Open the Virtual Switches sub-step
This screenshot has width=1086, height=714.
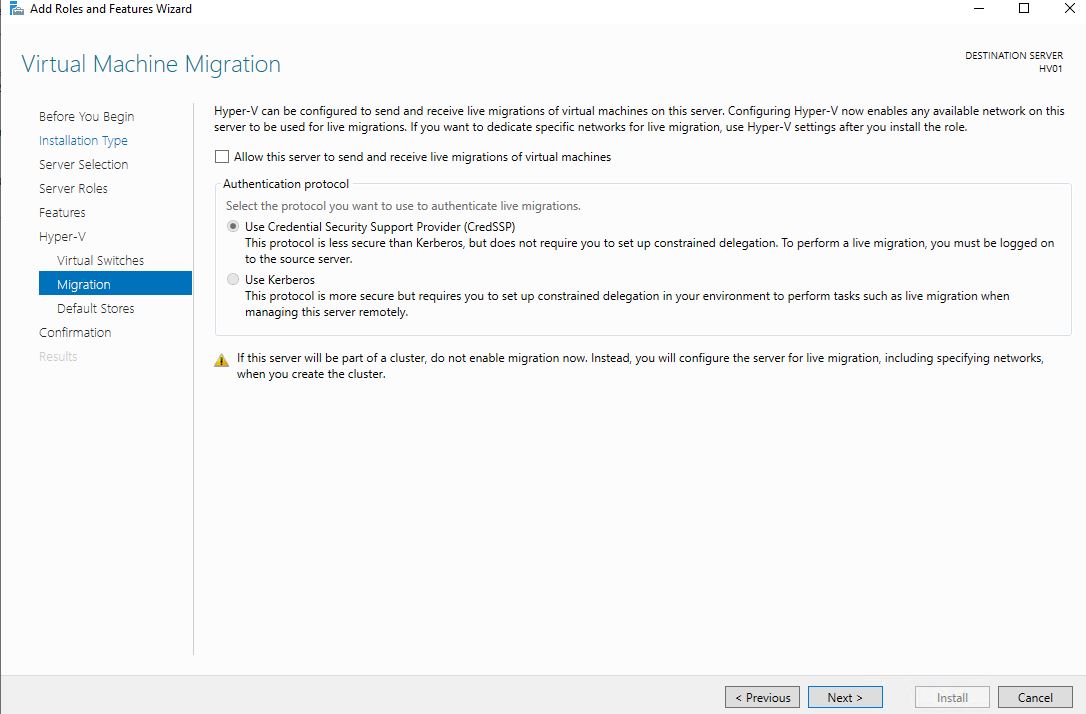100,260
